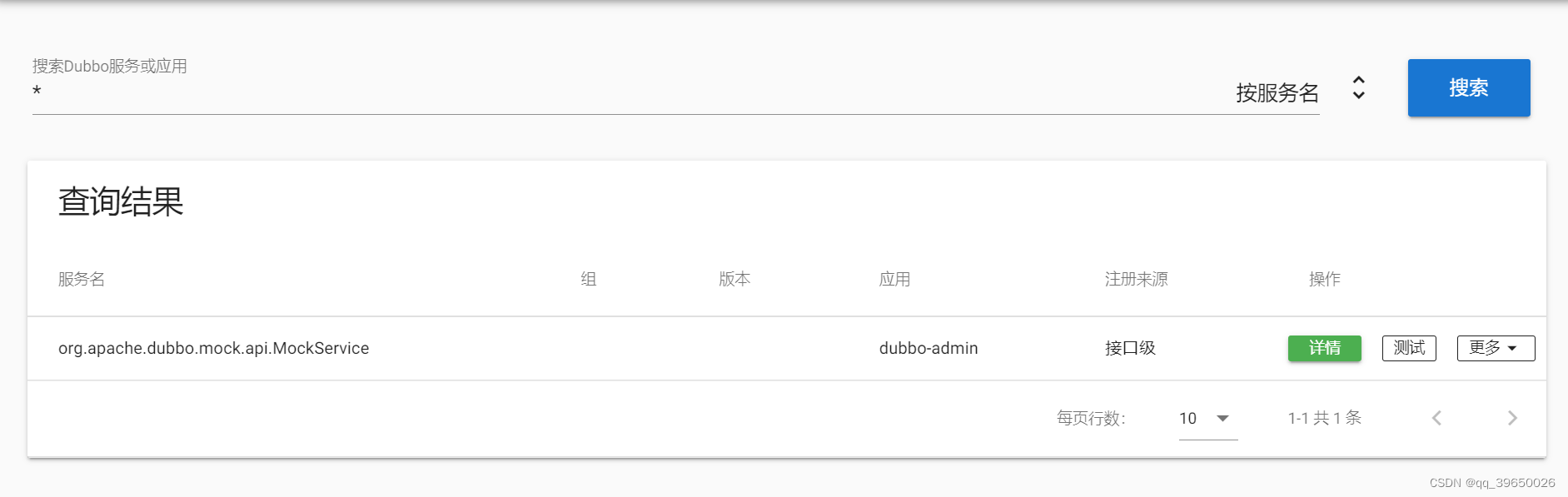Click the dropdown triangle next to rows value 10
Screen dimensions: 1568x497
pos(1222,419)
